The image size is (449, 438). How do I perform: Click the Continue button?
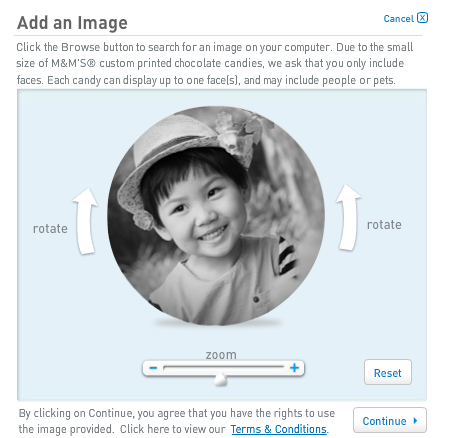(x=390, y=421)
